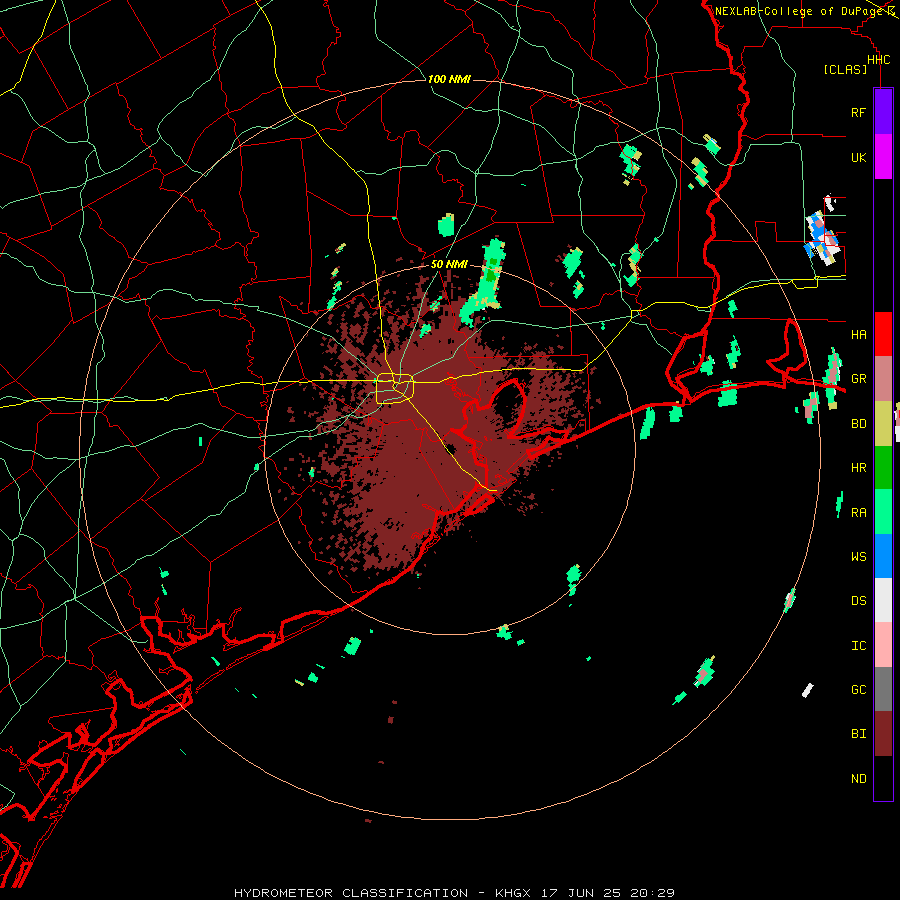The height and width of the screenshot is (900, 900).
Task: Click the NEXLAB-College of DuPage title text
Action: 799,11
